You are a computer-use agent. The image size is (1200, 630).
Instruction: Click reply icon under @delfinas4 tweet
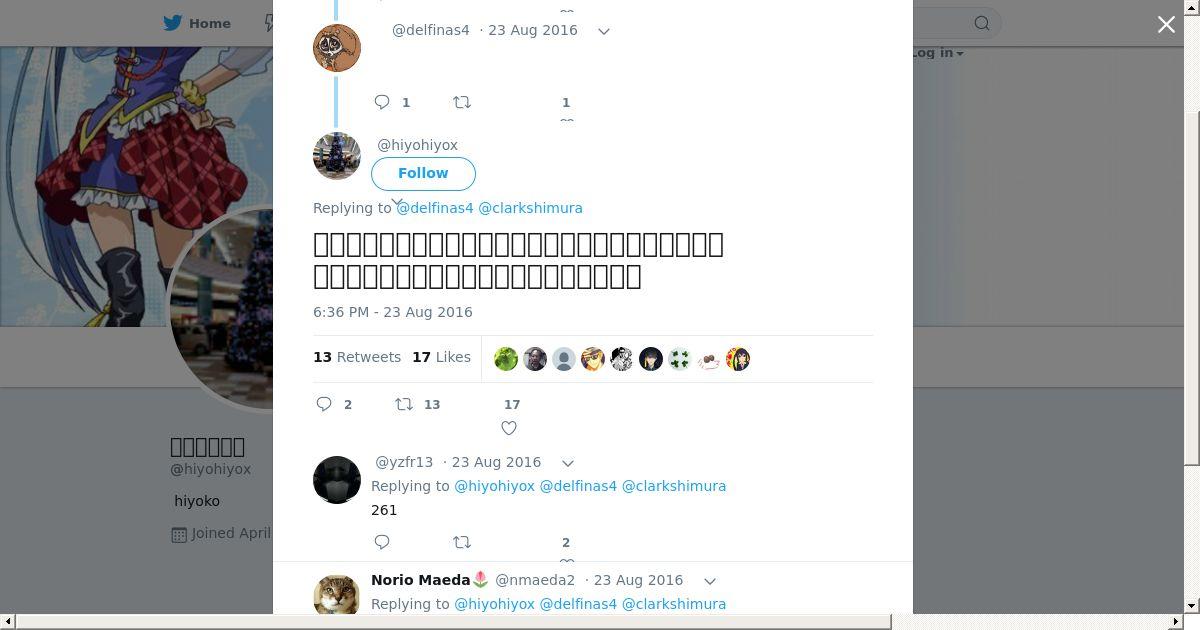382,102
